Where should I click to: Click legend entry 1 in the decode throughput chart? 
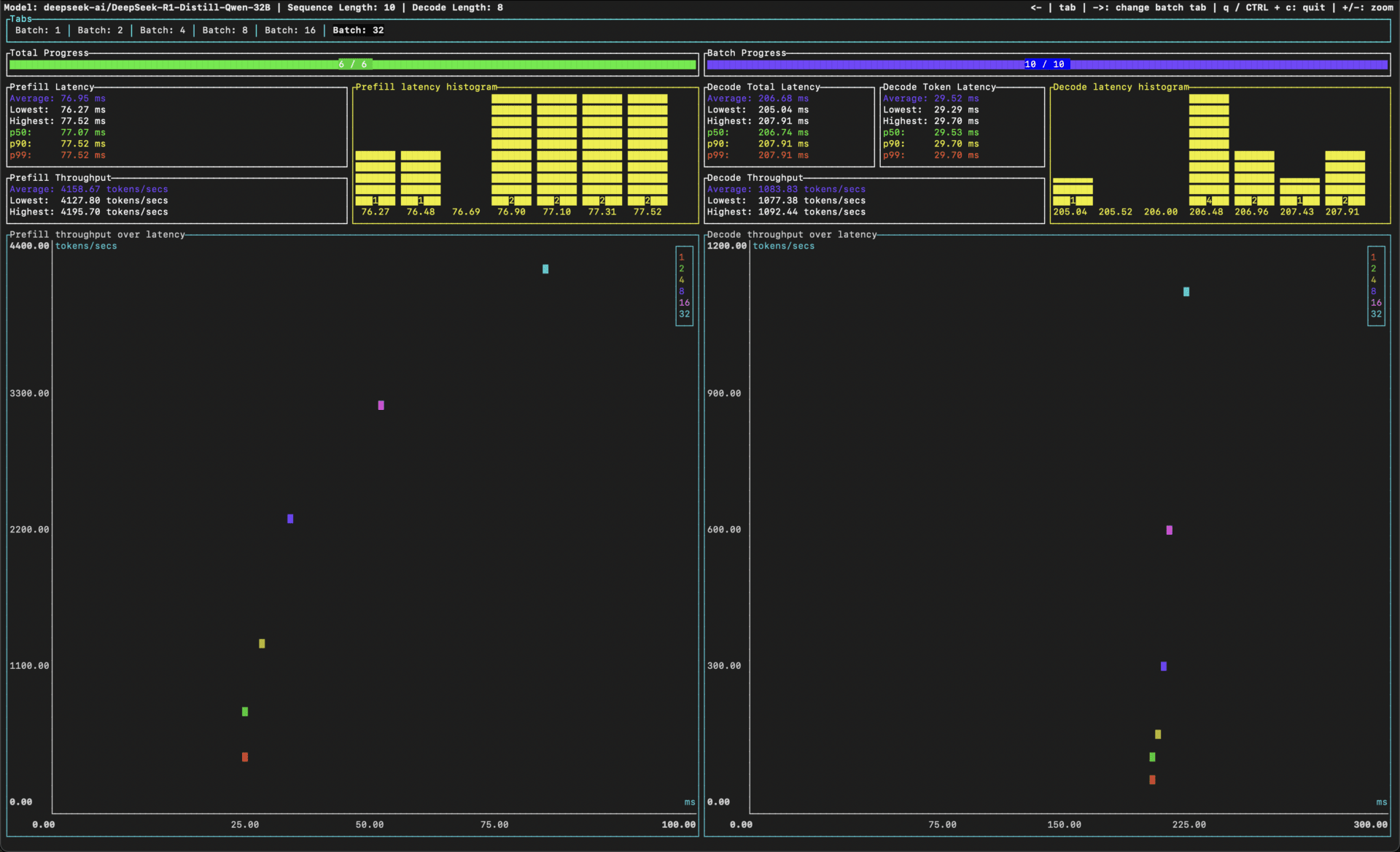1373,257
